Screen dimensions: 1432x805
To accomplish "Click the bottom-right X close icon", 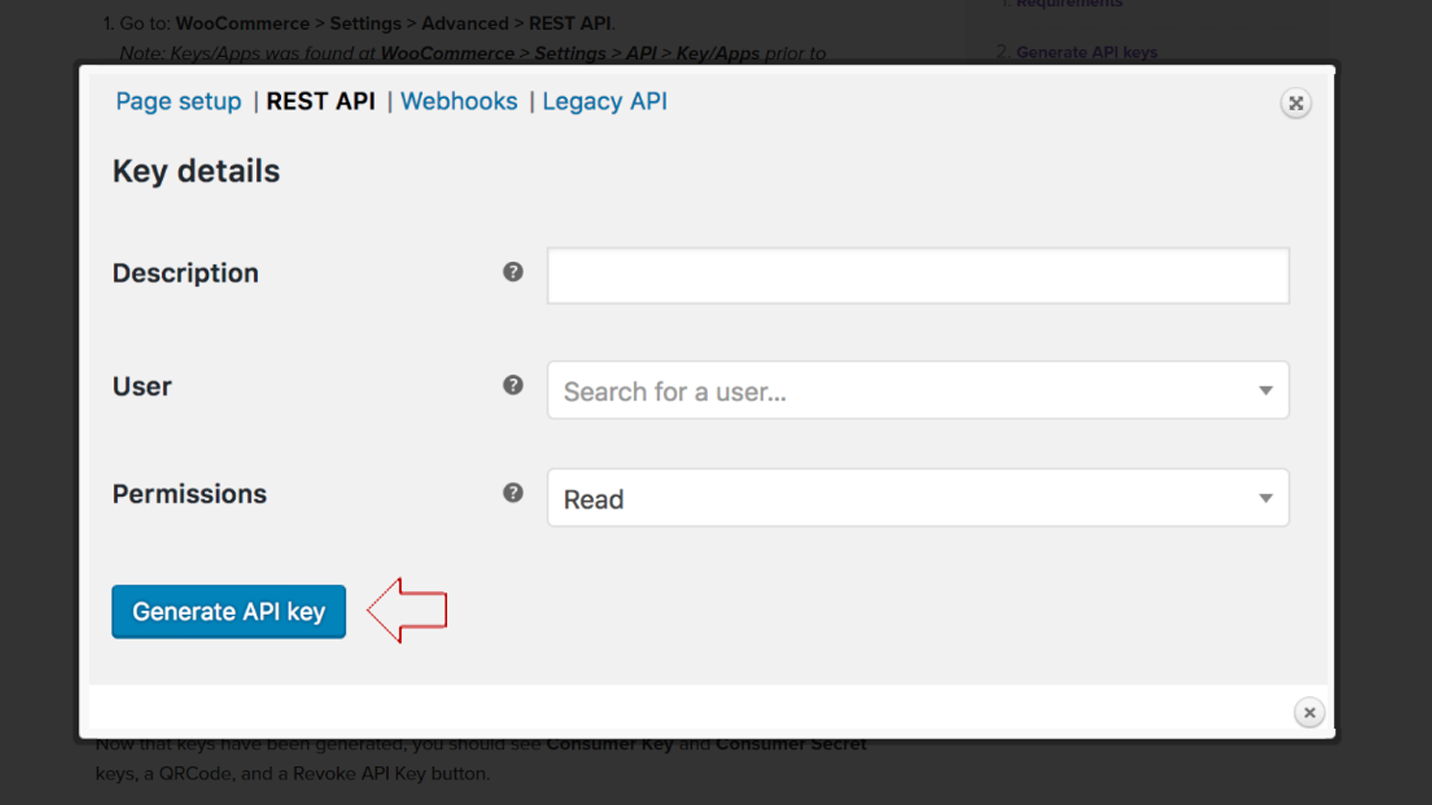I will click(x=1309, y=713).
